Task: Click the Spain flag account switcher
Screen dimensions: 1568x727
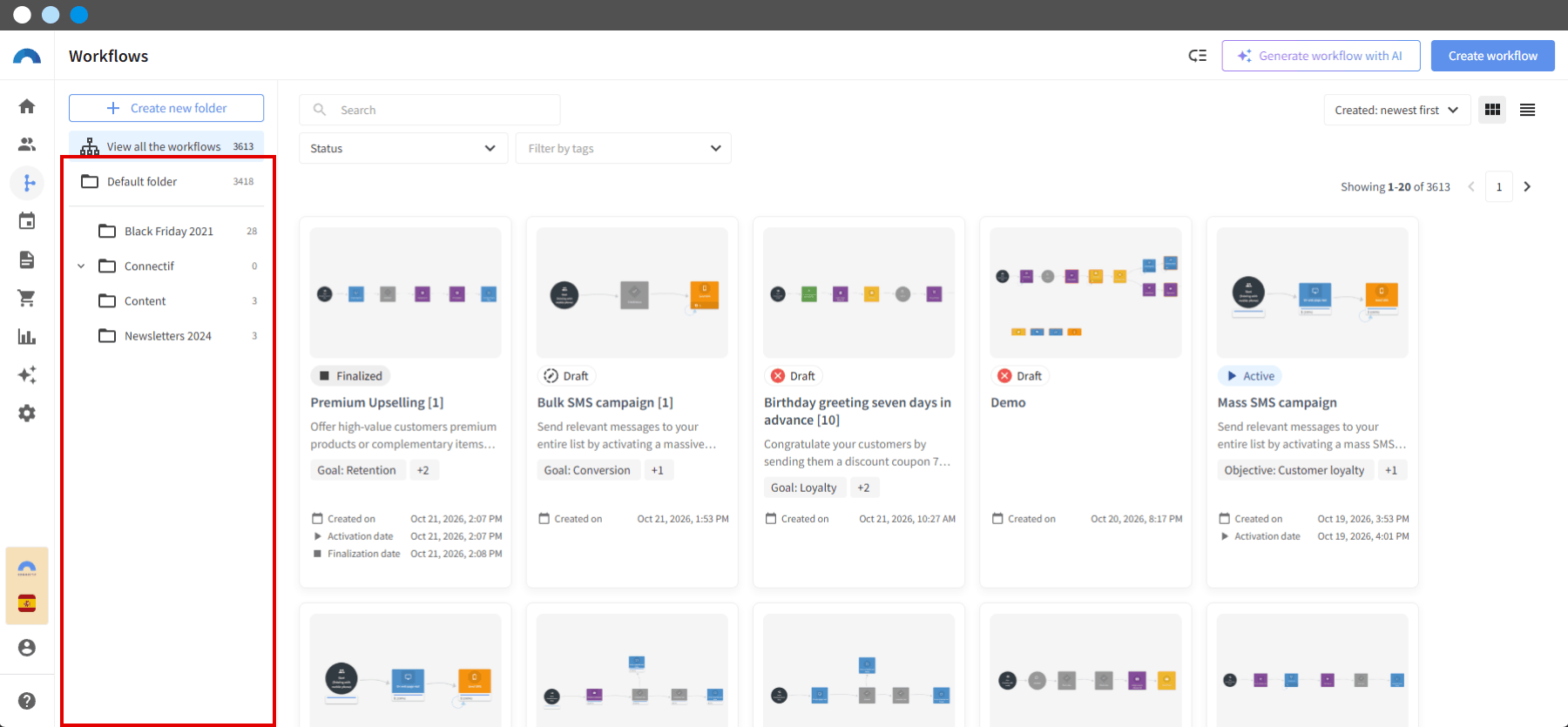Action: tap(27, 603)
